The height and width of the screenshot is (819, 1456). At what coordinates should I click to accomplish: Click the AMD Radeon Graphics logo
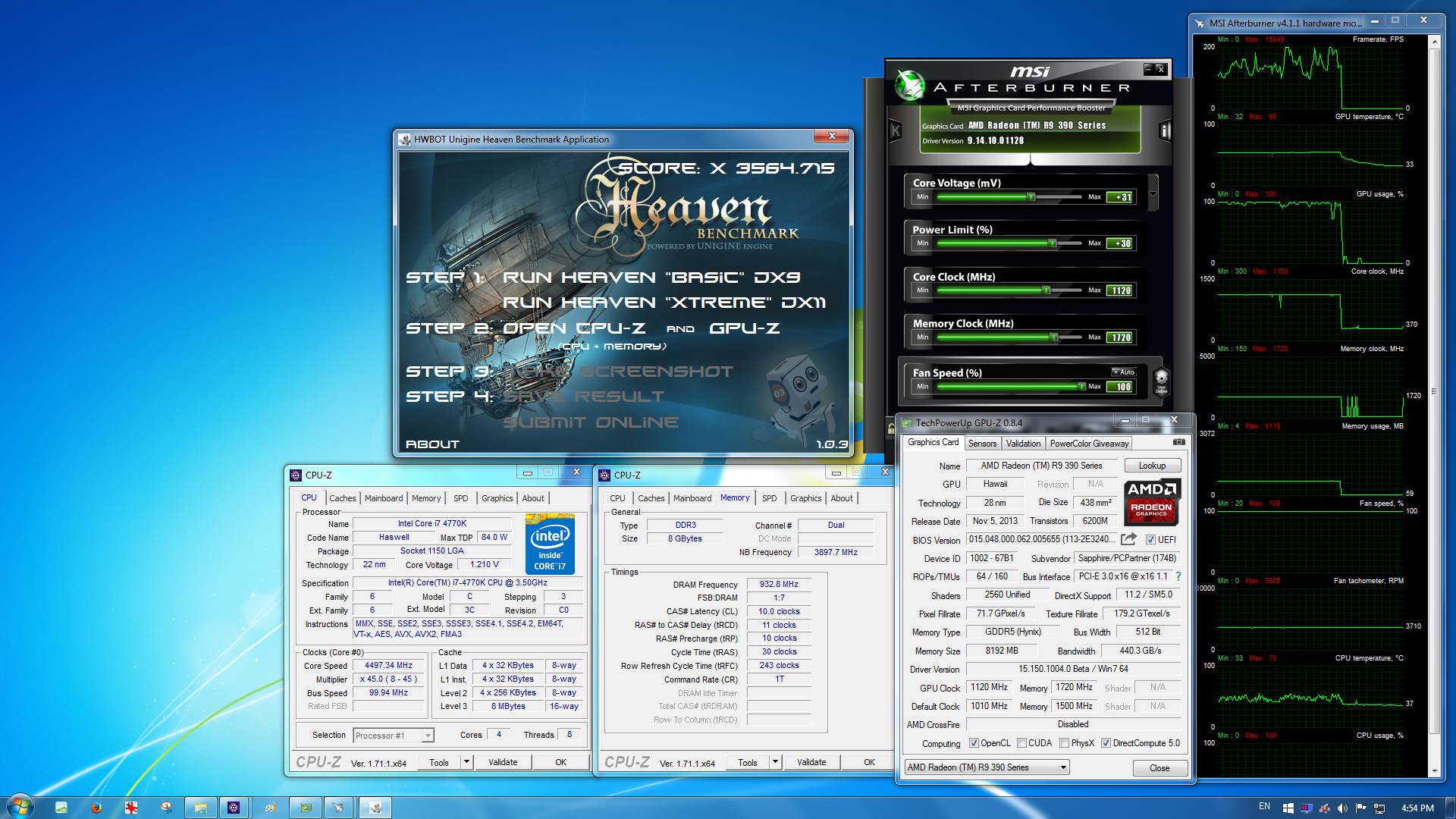[1152, 502]
